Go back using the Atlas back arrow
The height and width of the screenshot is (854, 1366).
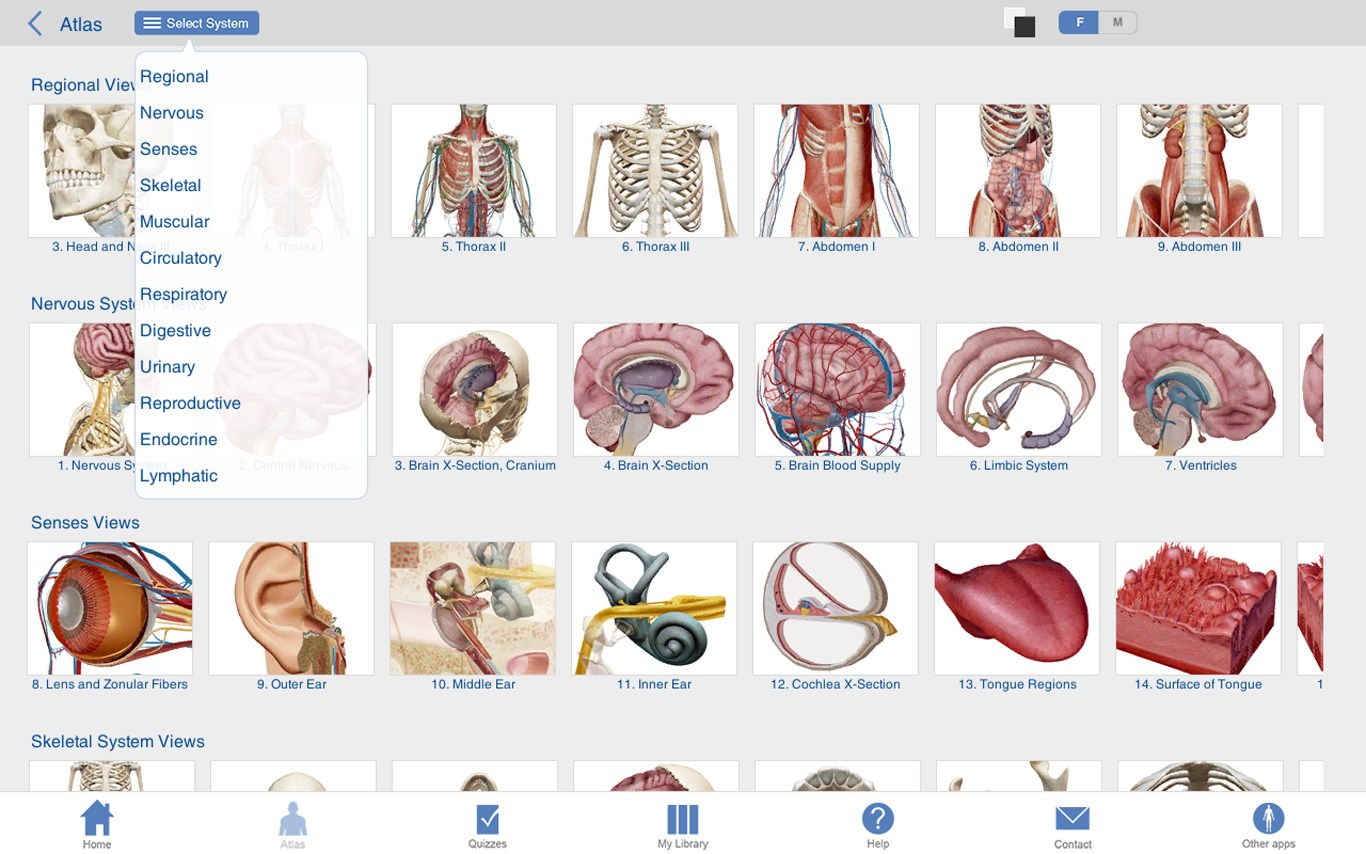pos(35,23)
